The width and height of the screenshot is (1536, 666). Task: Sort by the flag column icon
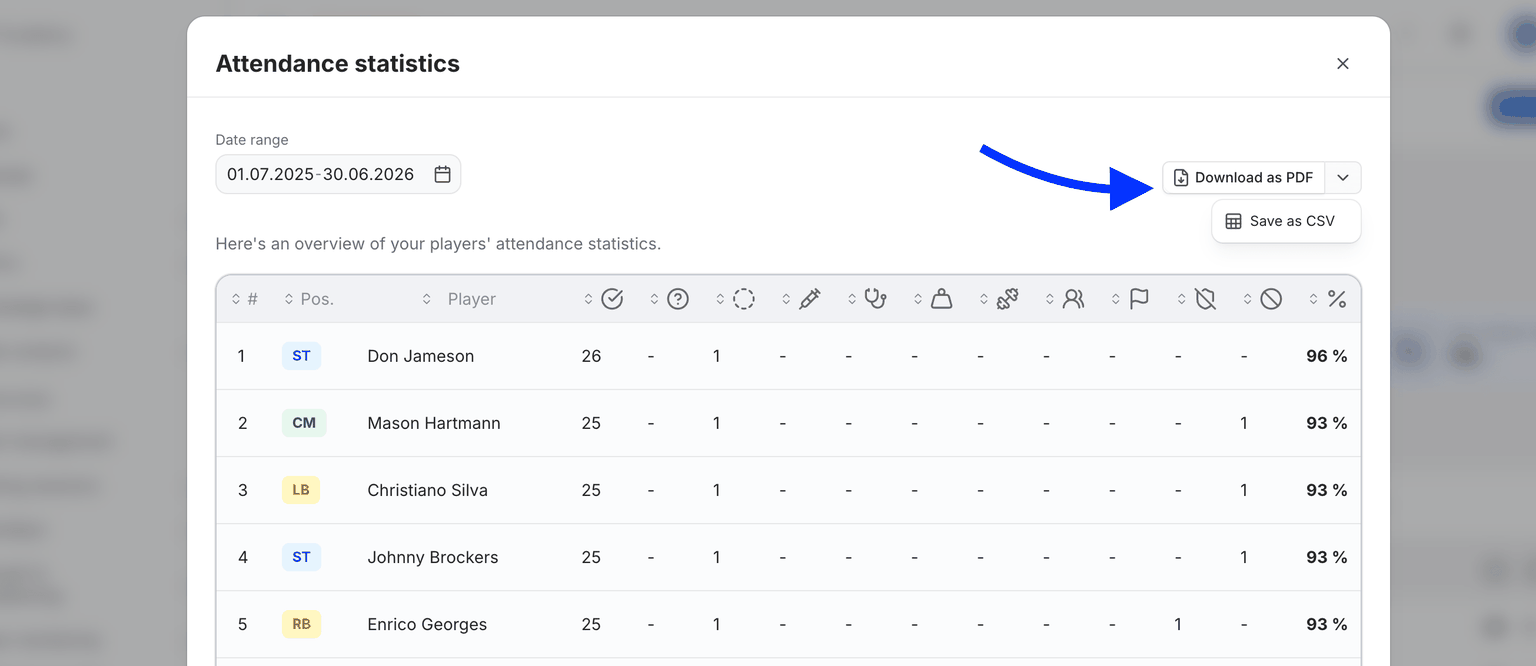1139,299
